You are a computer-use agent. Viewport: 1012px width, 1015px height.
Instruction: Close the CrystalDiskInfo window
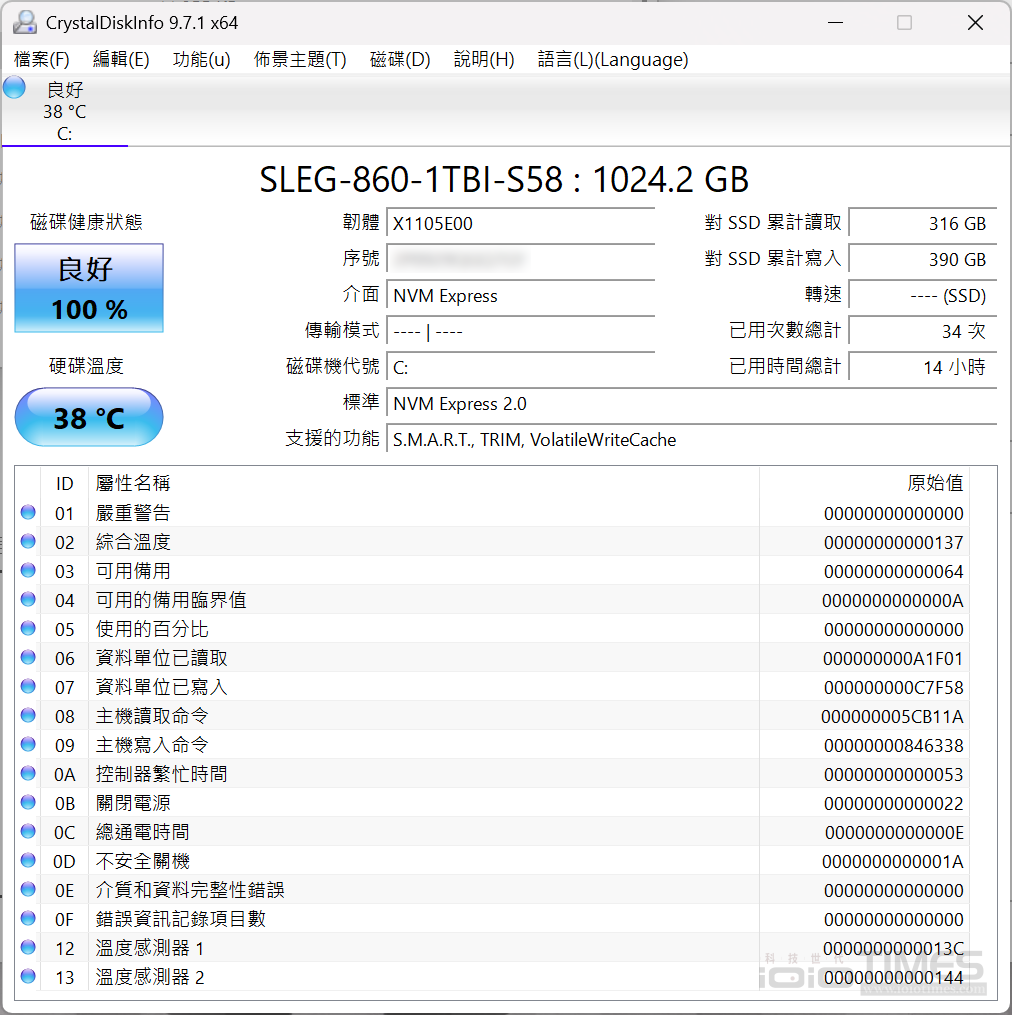point(975,23)
